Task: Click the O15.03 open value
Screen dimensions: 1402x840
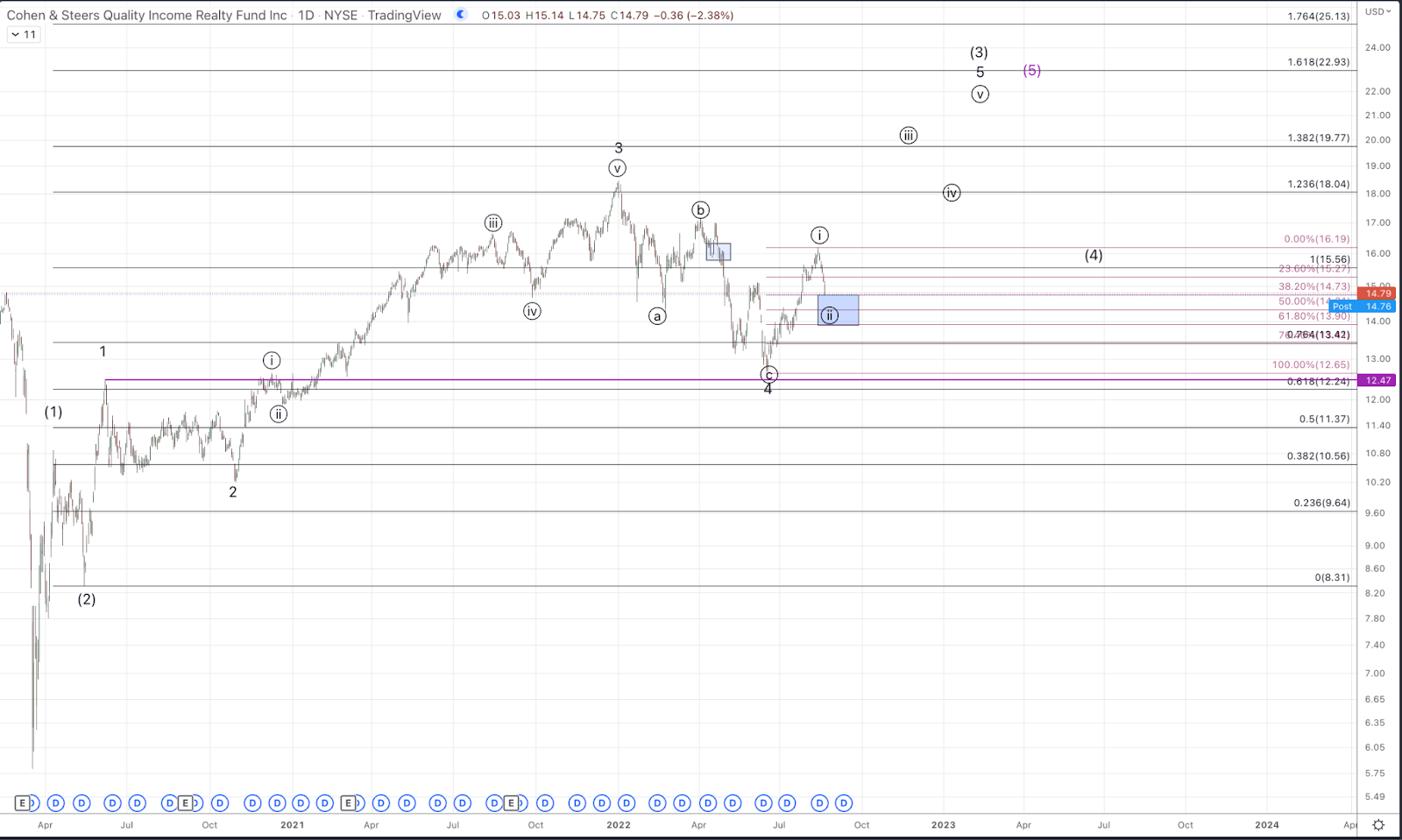Action: click(502, 15)
